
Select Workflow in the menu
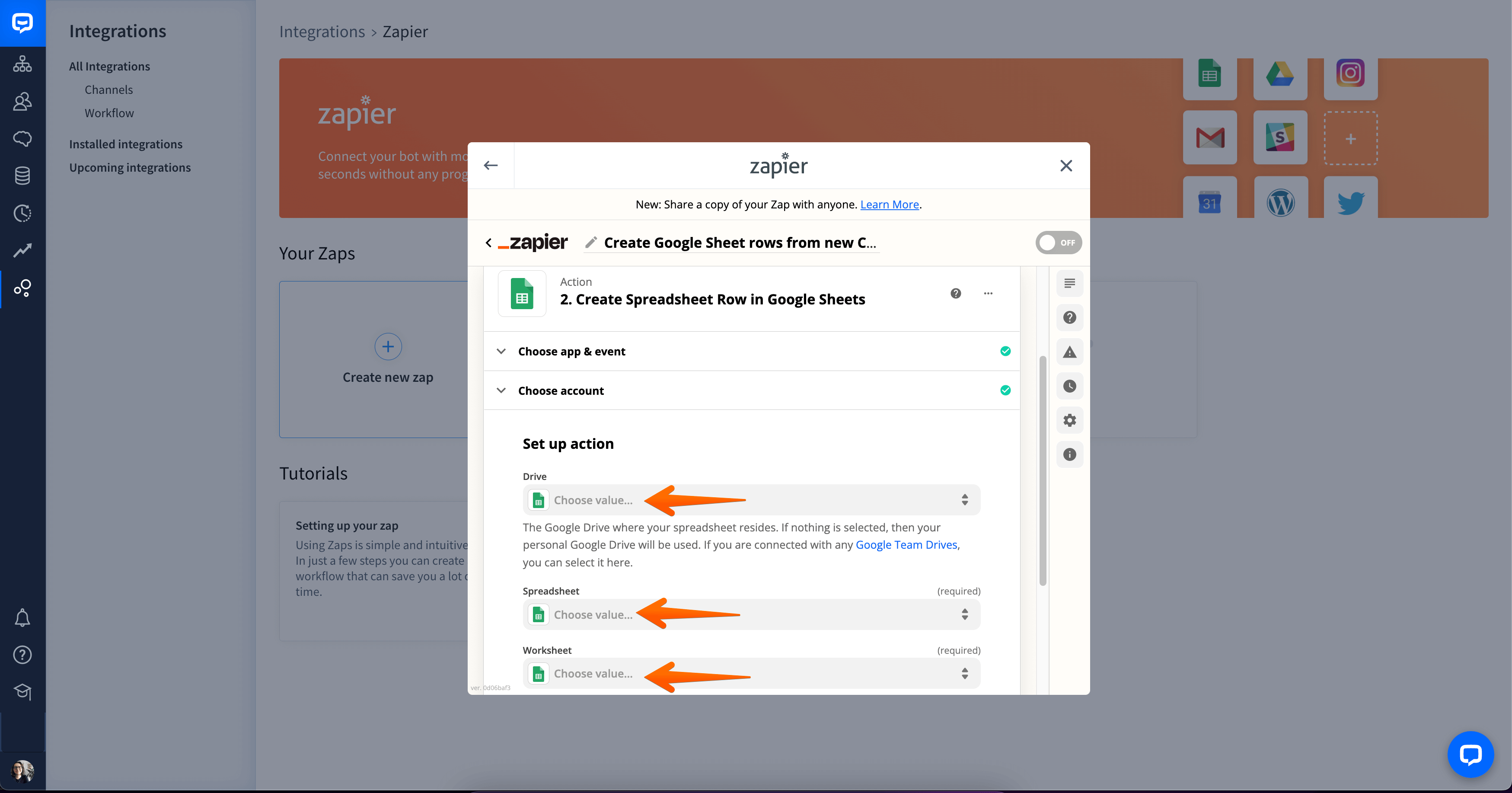pyautogui.click(x=109, y=113)
